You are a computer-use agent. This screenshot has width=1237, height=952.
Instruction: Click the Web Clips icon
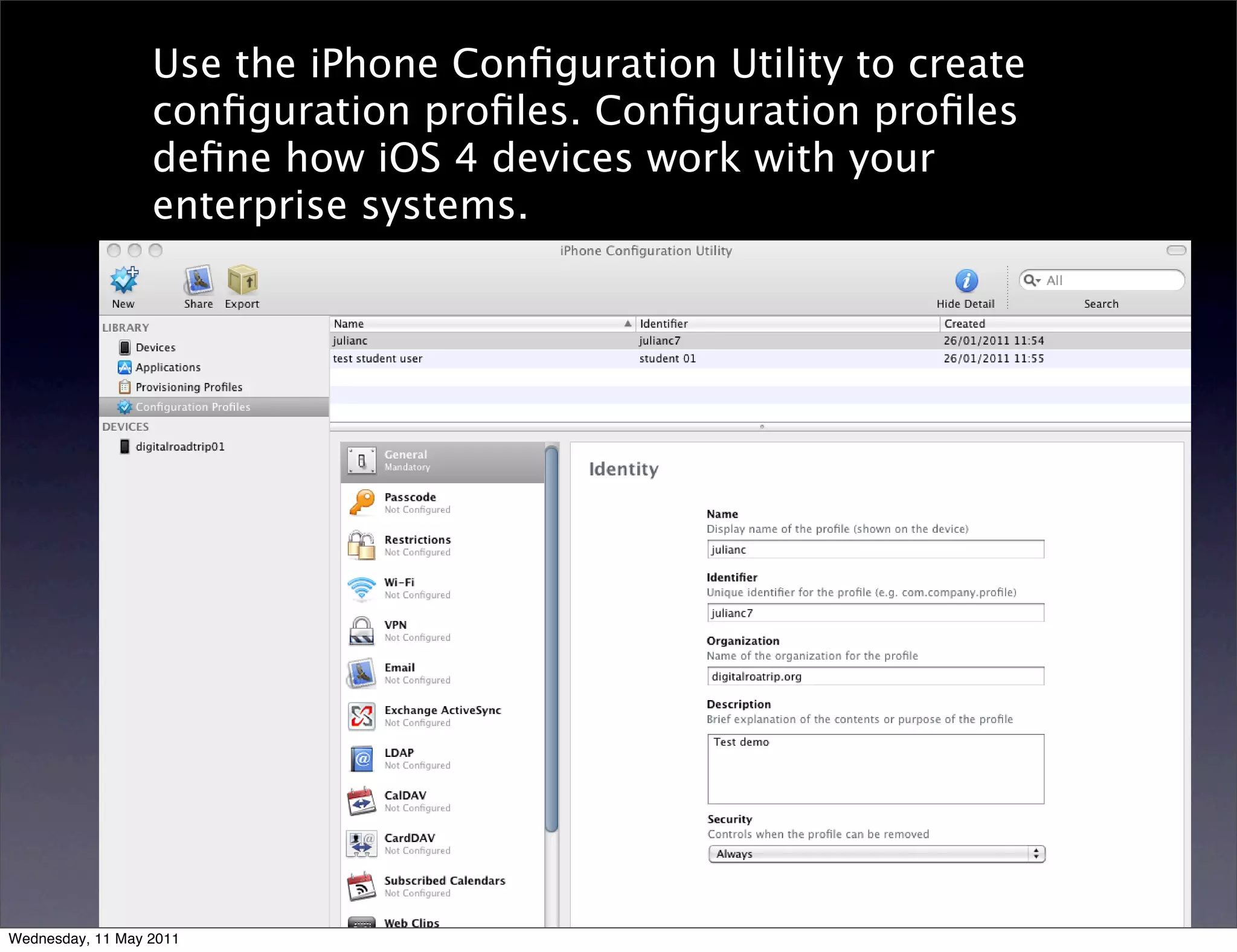(x=361, y=923)
